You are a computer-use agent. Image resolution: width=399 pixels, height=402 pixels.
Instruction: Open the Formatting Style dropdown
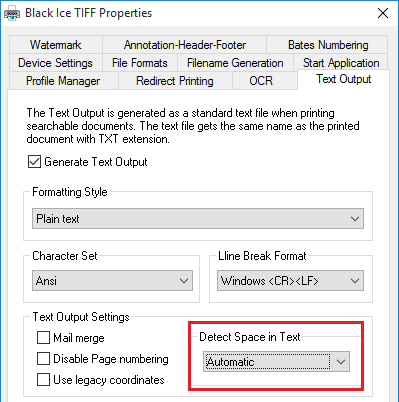(198, 219)
